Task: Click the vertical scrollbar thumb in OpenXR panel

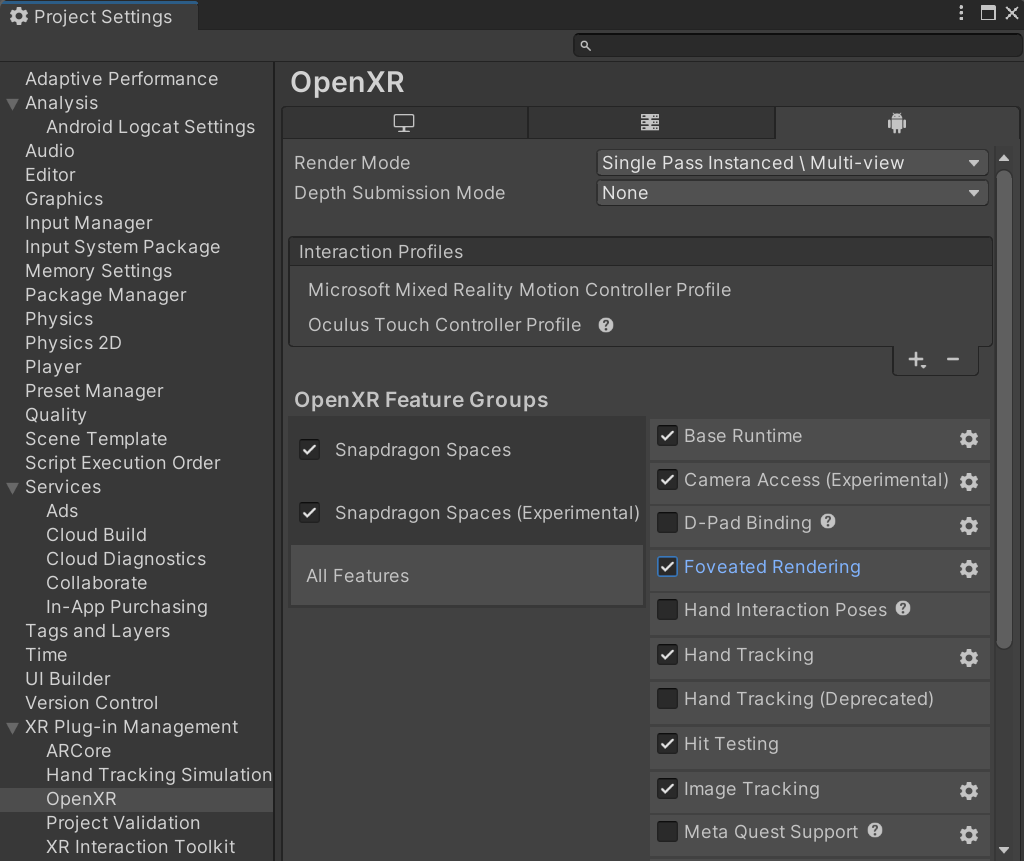Action: click(1004, 409)
